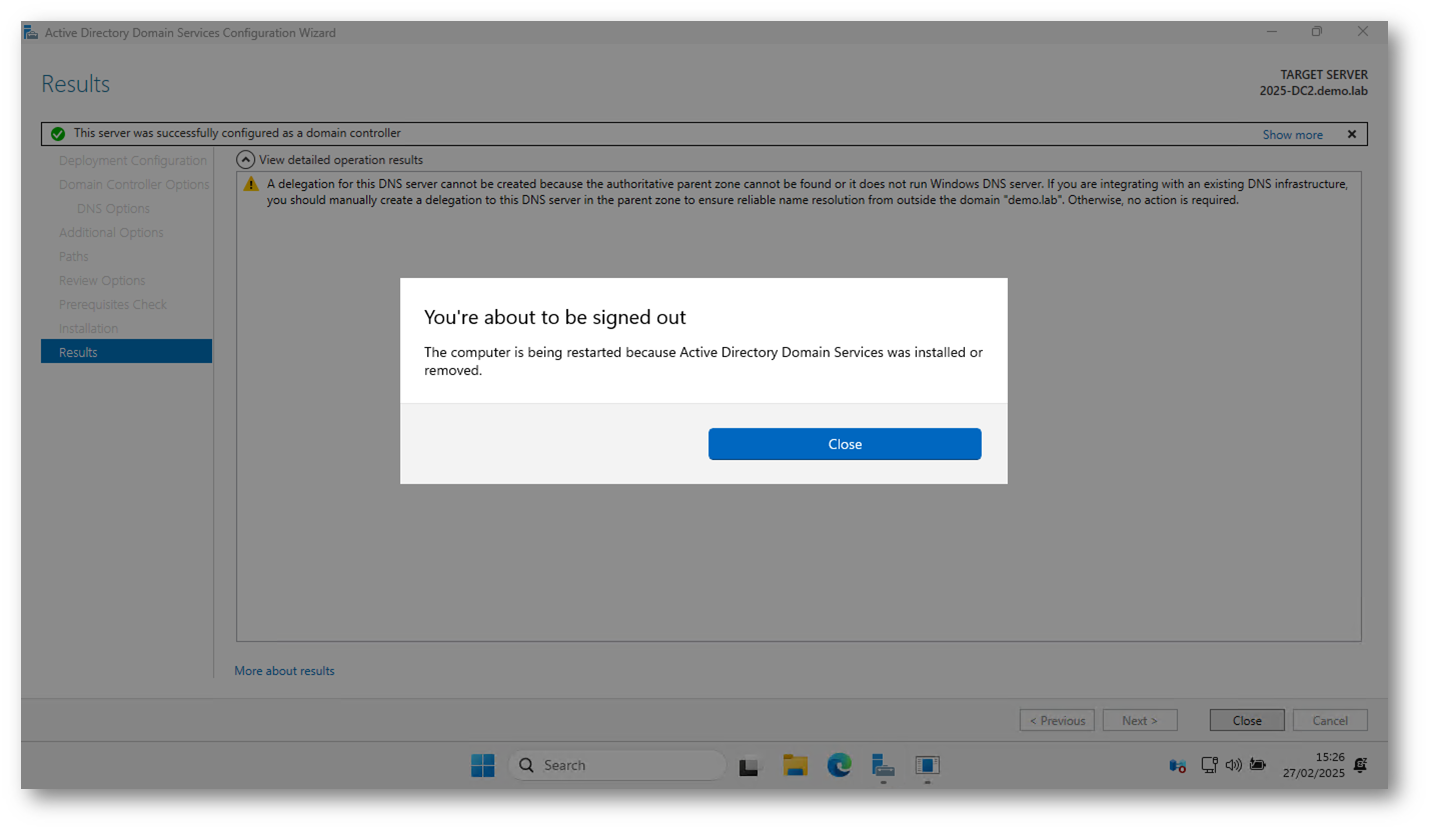
Task: Select the Paths step
Action: coord(73,257)
